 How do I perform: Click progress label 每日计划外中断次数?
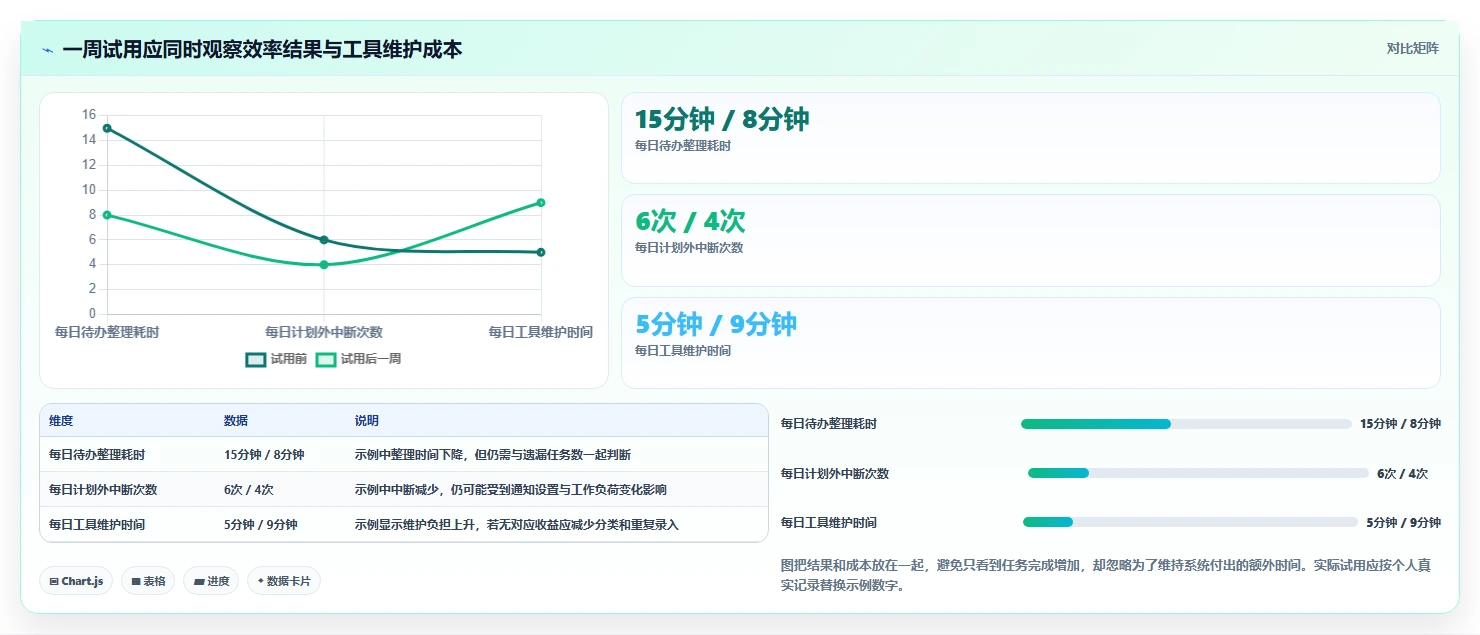coord(835,473)
